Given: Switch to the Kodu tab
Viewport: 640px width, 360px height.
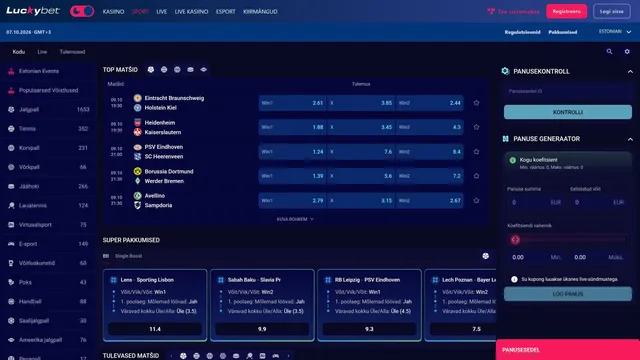Looking at the screenshot, I should (19, 52).
